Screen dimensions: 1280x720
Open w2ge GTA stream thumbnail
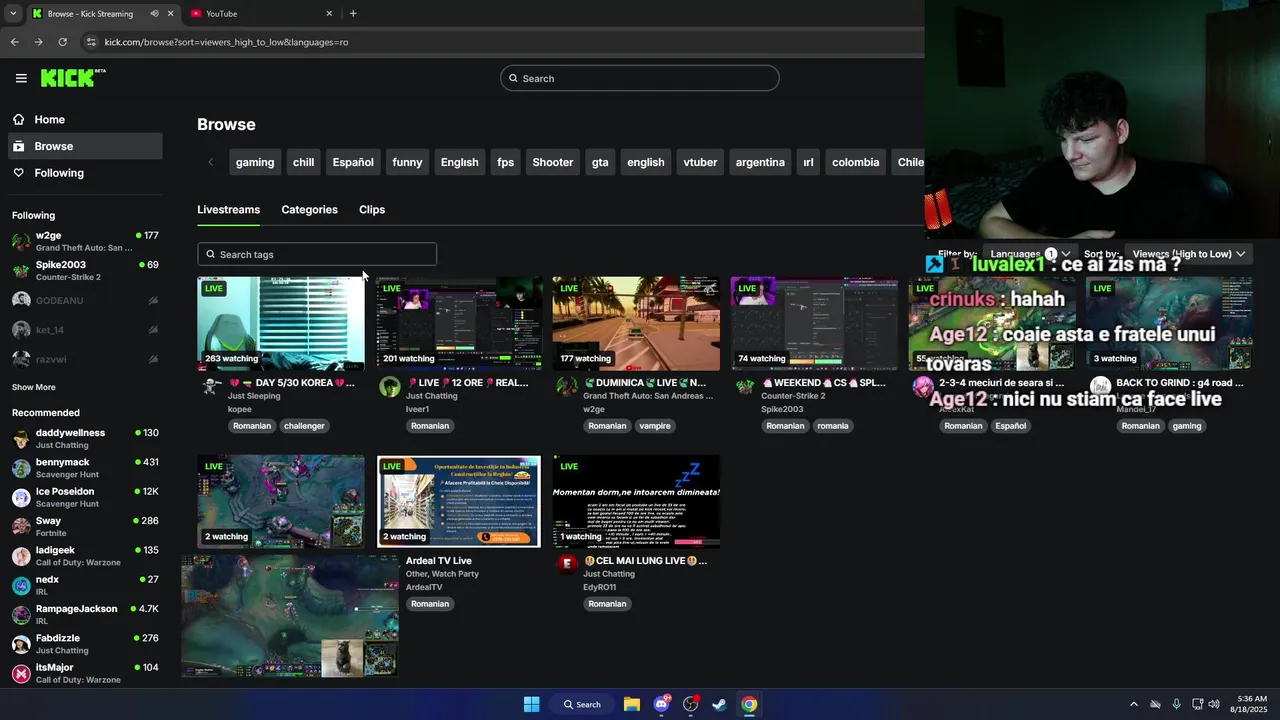pyautogui.click(x=636, y=323)
